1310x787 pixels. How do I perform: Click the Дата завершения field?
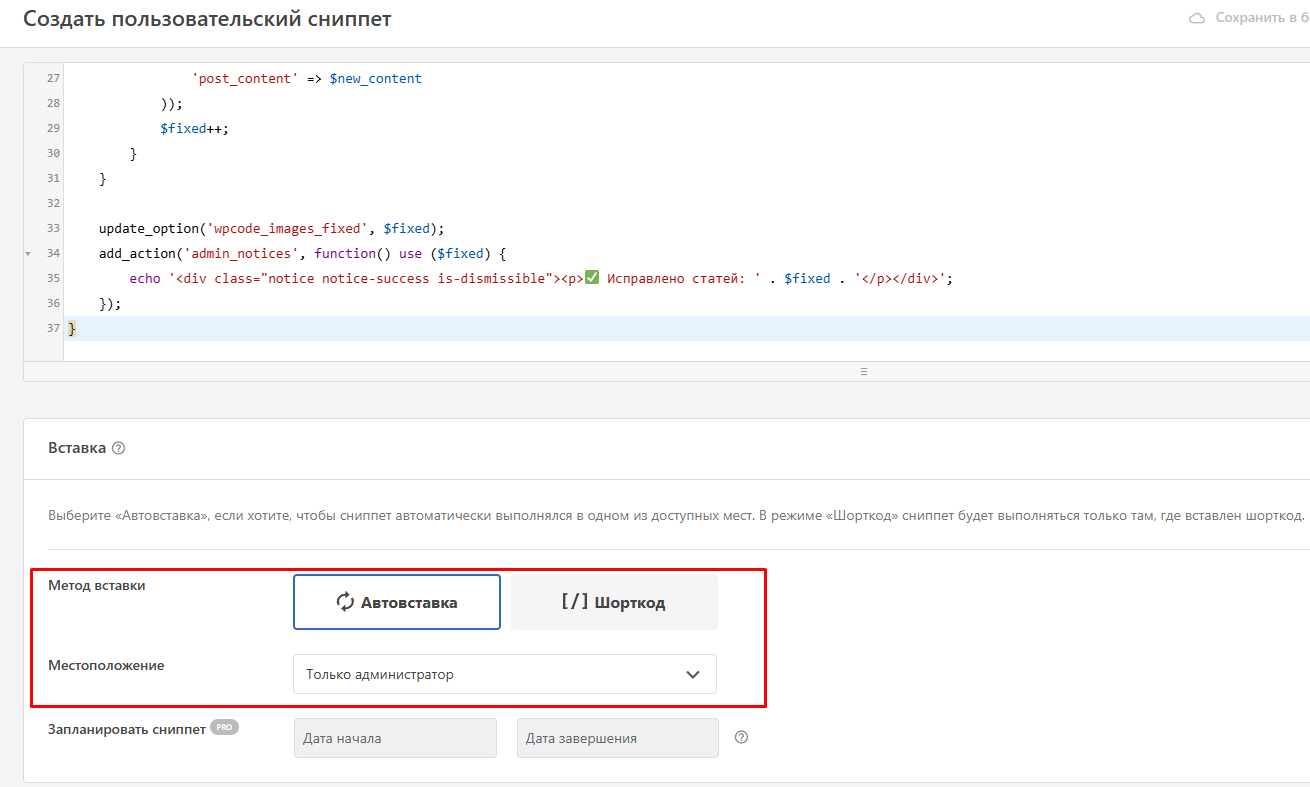click(618, 738)
